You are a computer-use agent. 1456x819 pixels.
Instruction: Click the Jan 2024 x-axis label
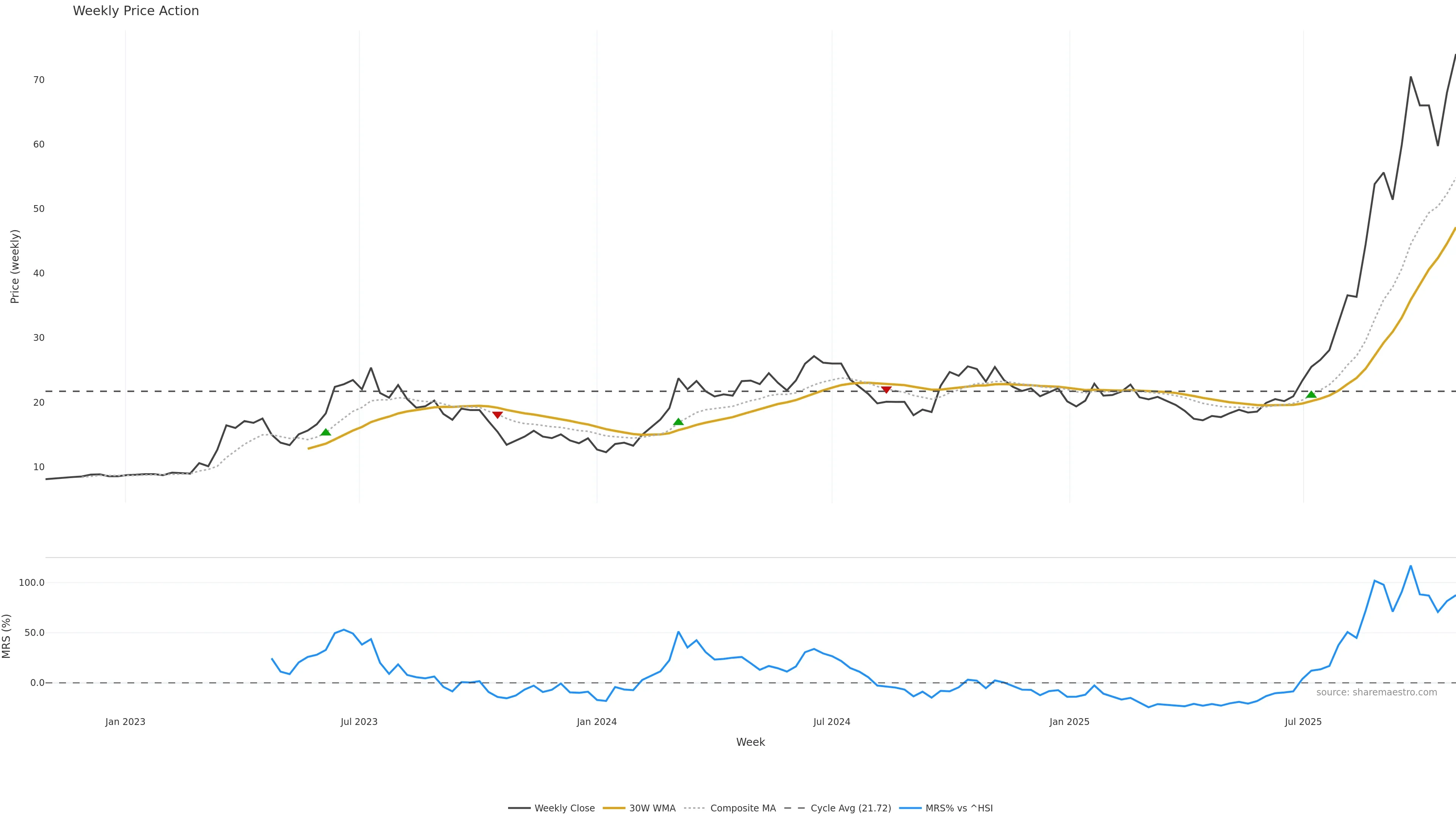click(x=596, y=722)
